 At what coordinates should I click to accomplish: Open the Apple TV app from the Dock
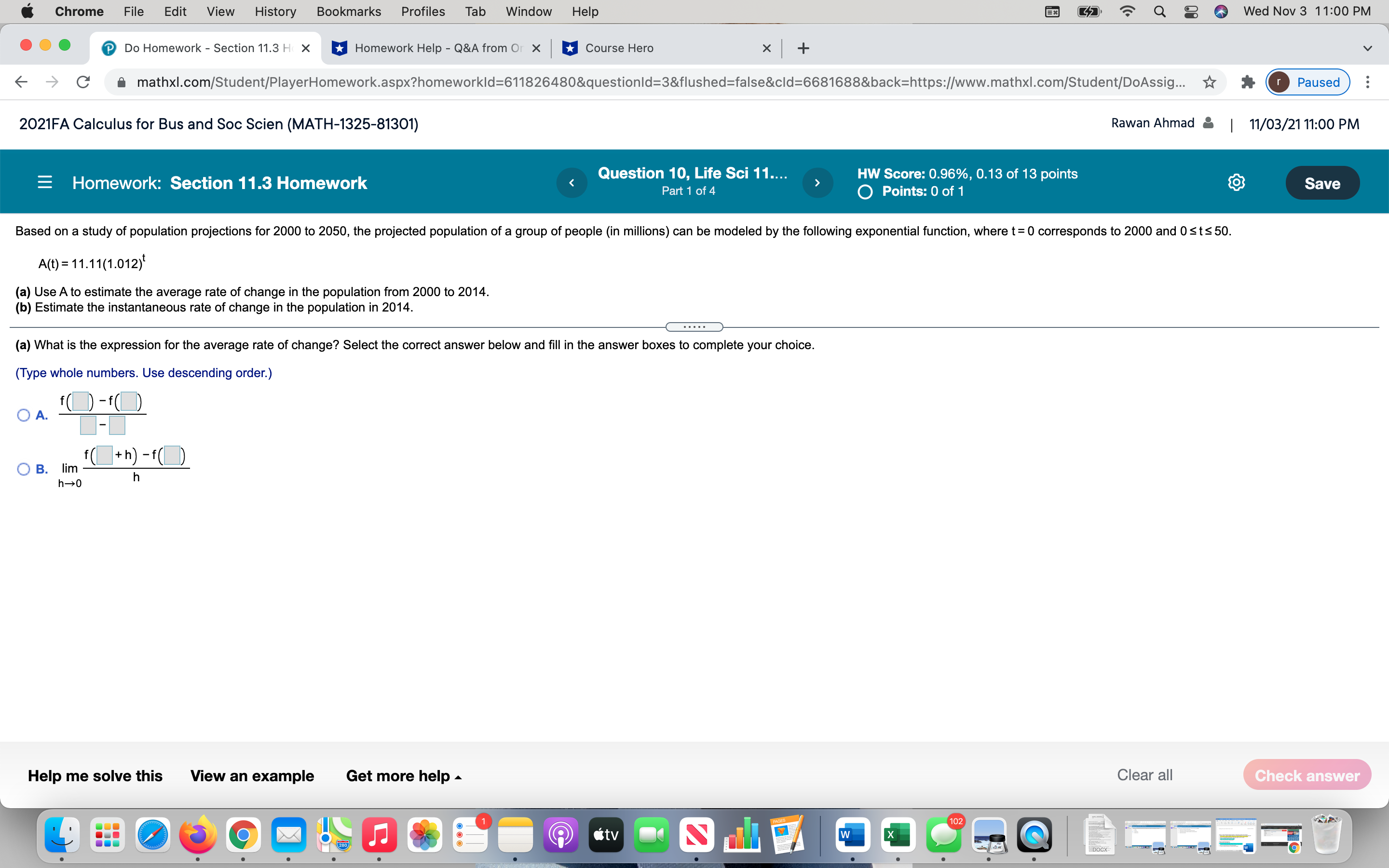click(606, 835)
